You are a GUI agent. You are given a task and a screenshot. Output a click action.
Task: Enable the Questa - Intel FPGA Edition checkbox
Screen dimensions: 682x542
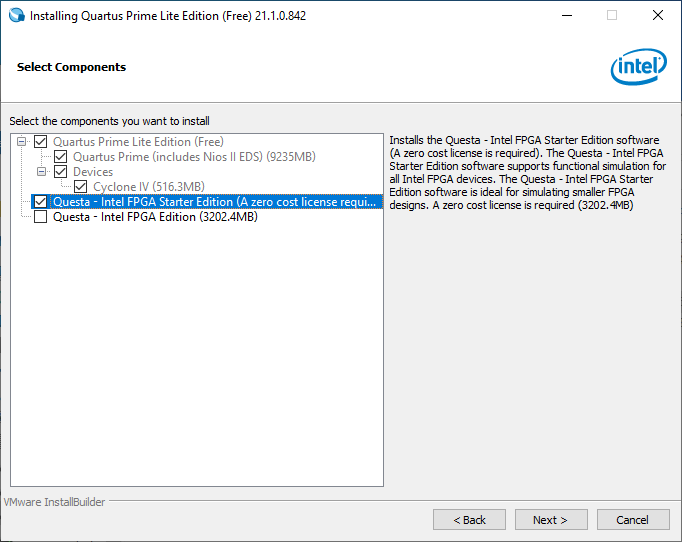[x=40, y=217]
